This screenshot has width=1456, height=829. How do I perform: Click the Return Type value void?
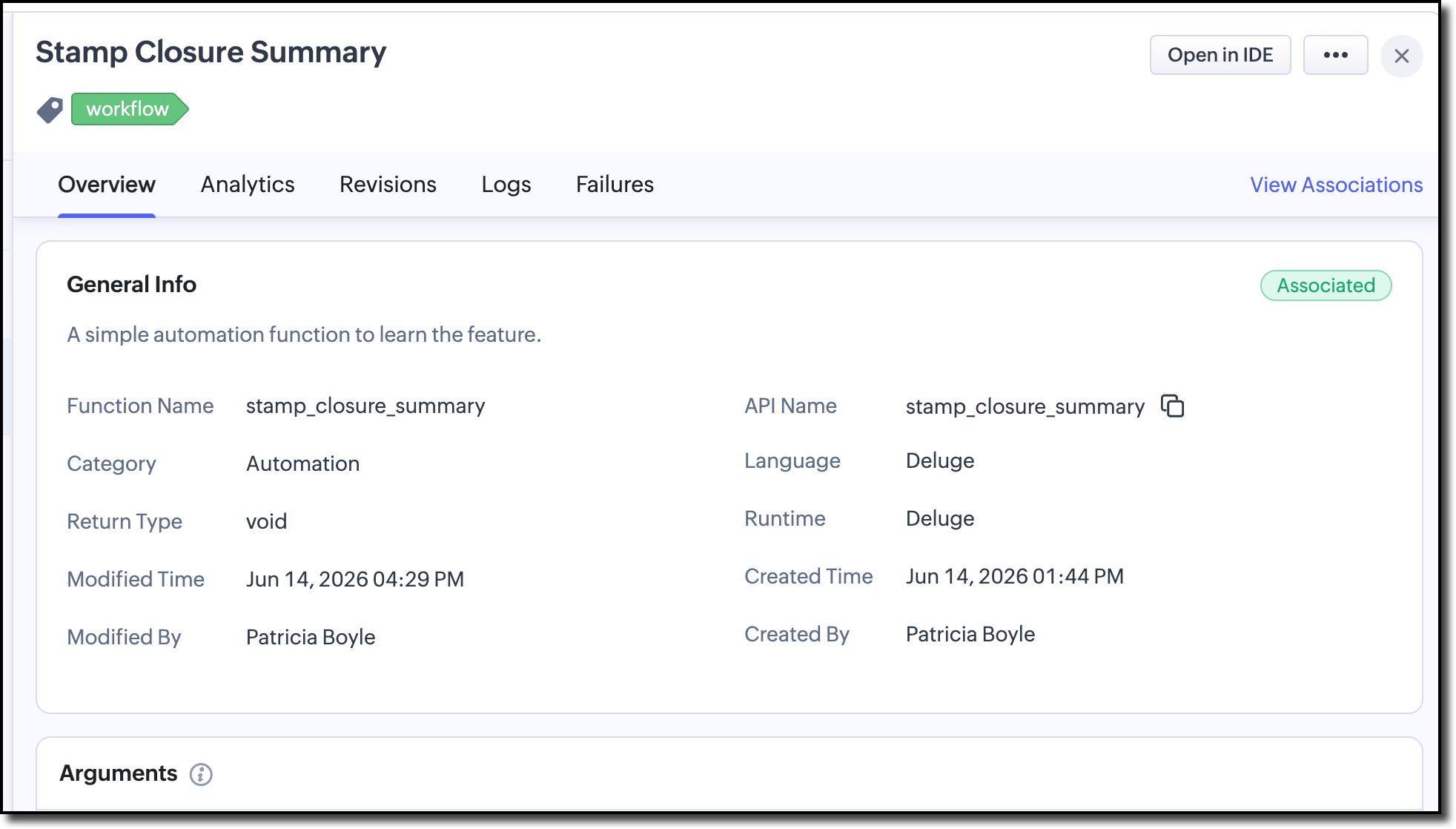click(x=266, y=522)
